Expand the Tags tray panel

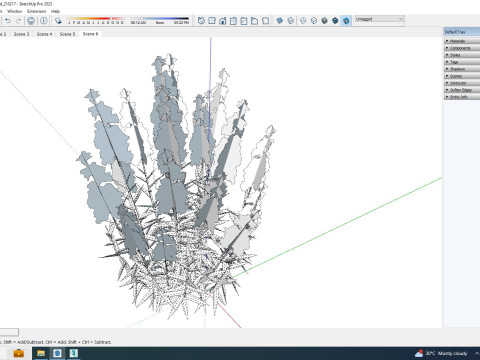click(462, 62)
